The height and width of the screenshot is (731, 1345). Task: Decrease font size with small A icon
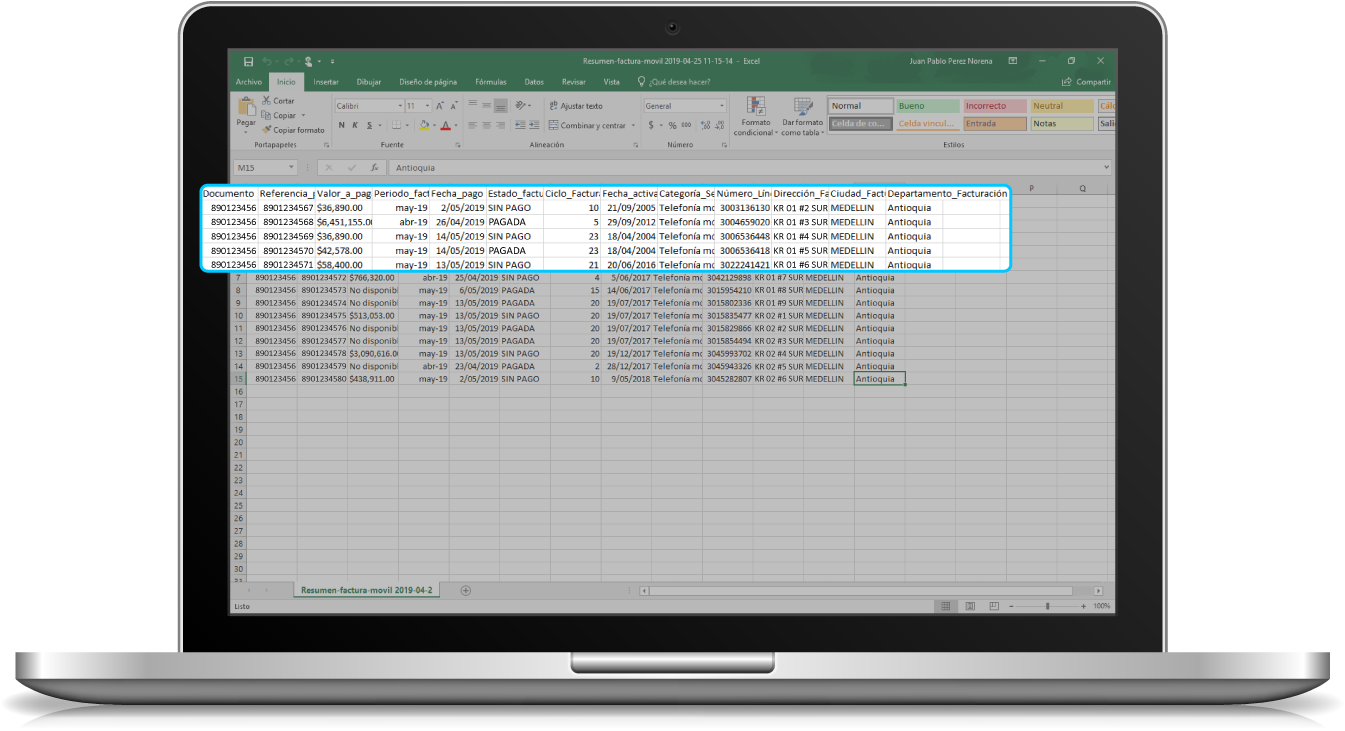coord(453,105)
